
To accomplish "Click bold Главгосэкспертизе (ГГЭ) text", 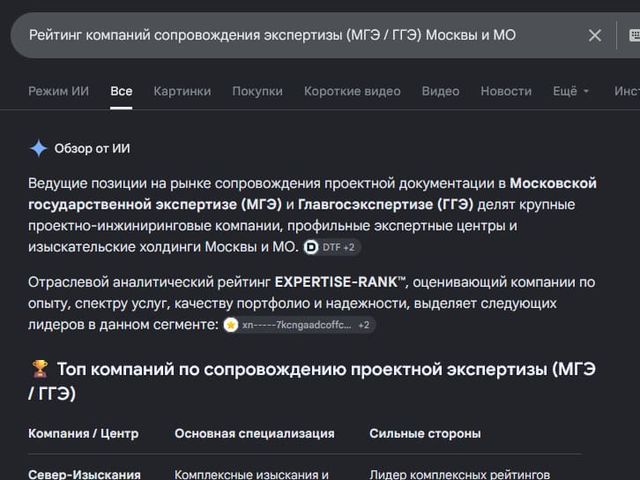I will point(386,204).
